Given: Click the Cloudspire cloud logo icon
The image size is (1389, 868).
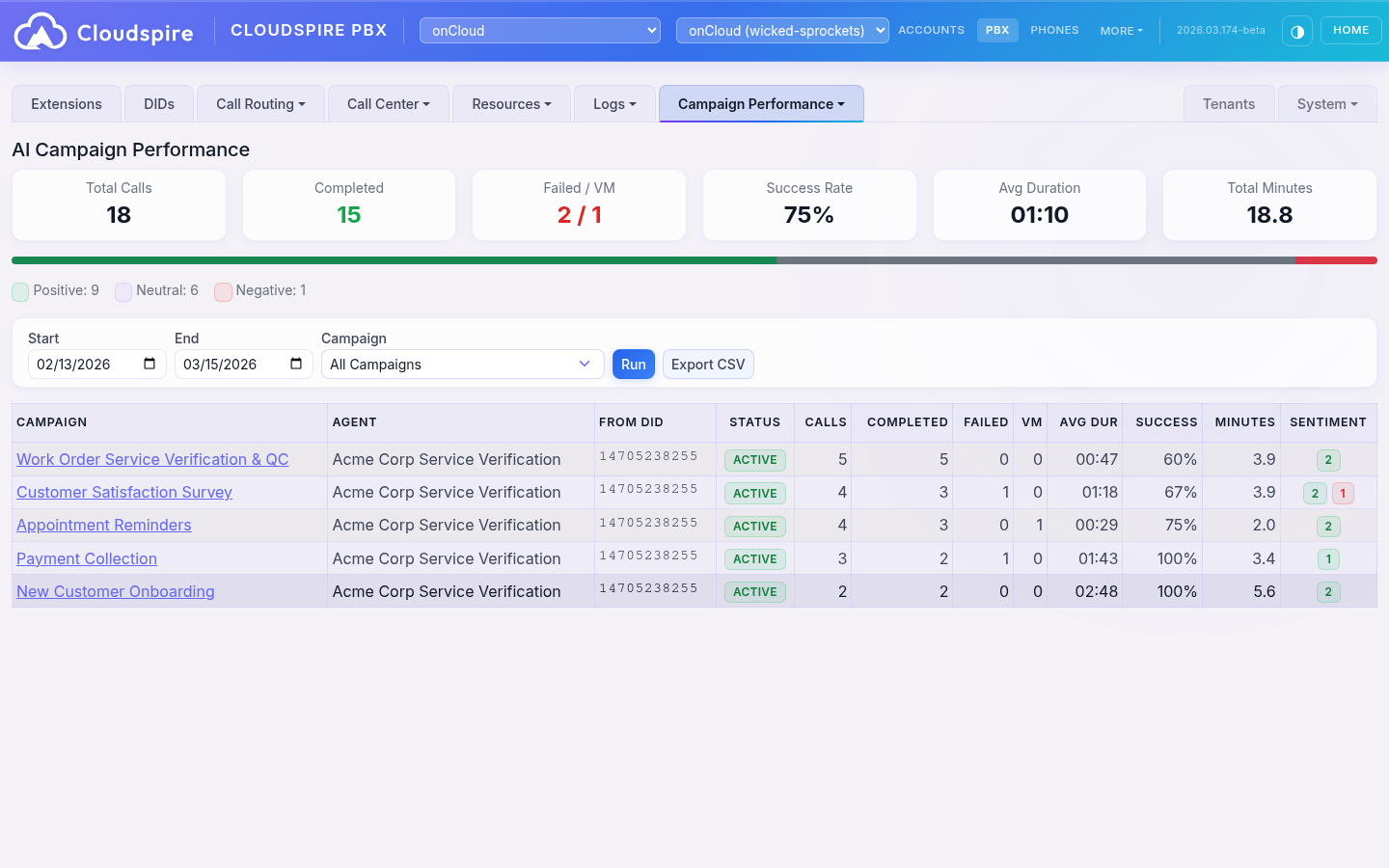Looking at the screenshot, I should 39,30.
